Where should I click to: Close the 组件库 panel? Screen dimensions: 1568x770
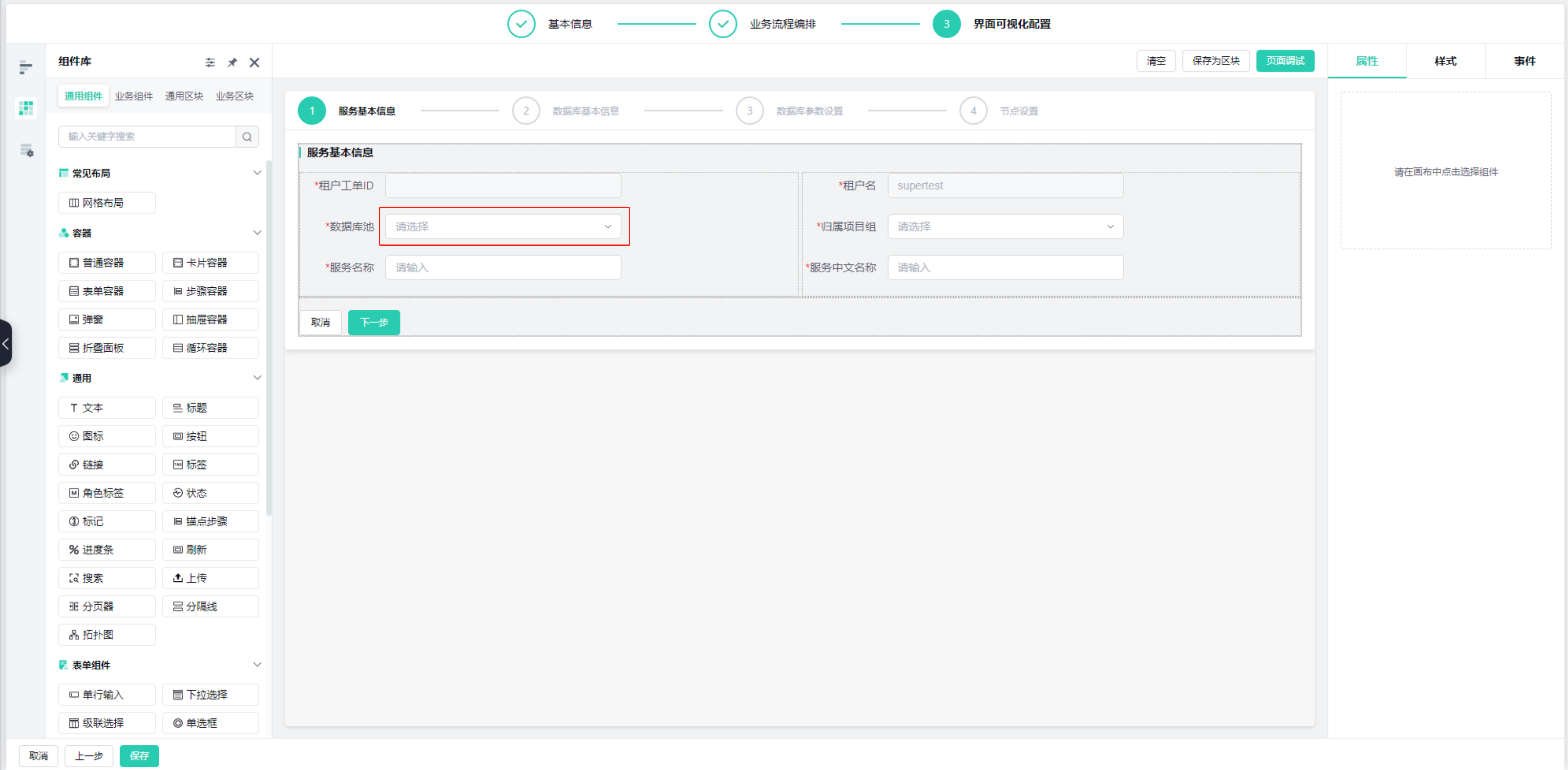tap(254, 62)
